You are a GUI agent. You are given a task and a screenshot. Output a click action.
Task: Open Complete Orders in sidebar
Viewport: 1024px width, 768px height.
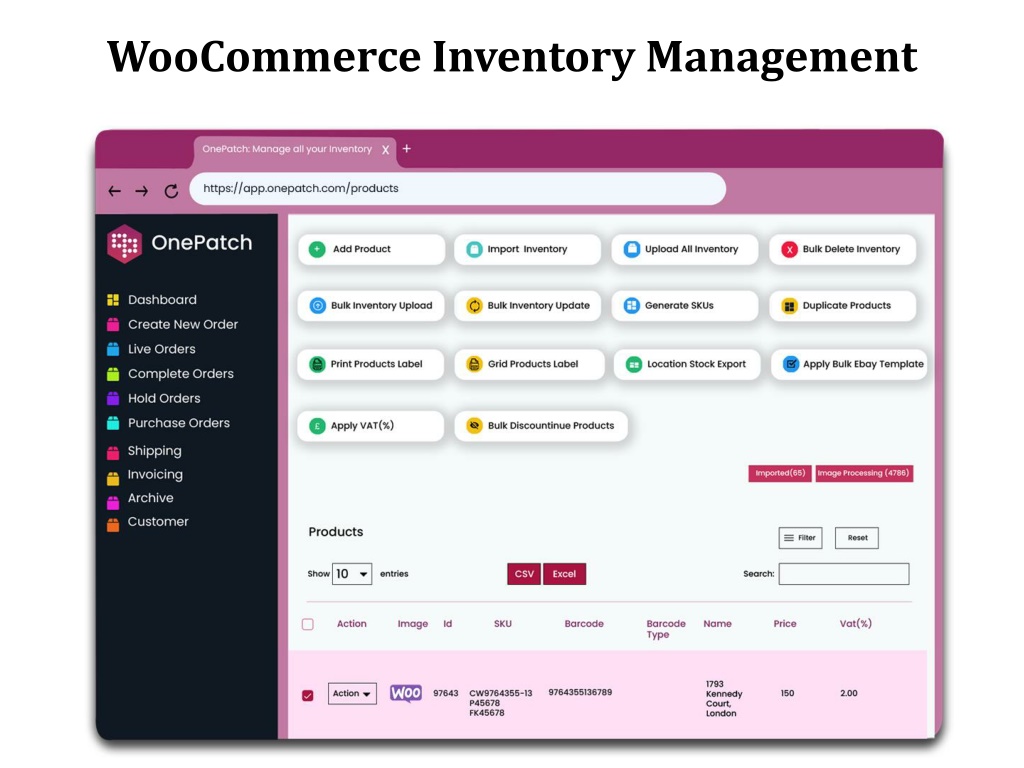pos(181,374)
